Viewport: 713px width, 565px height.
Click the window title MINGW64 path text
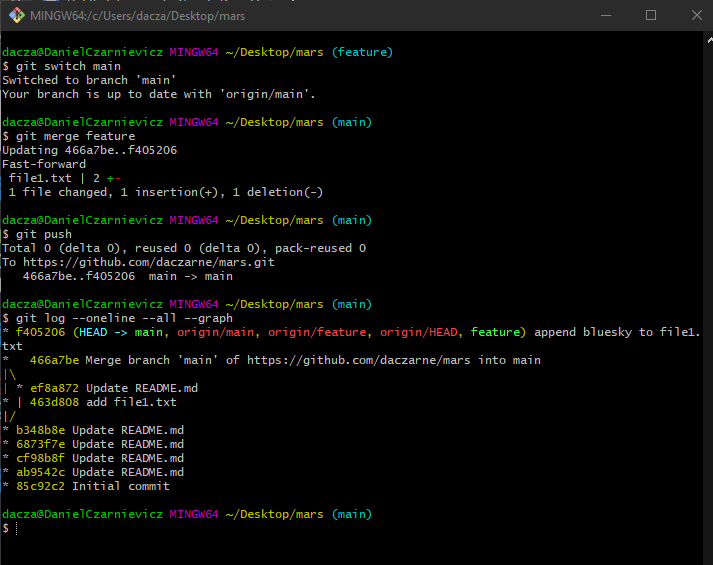[130, 15]
